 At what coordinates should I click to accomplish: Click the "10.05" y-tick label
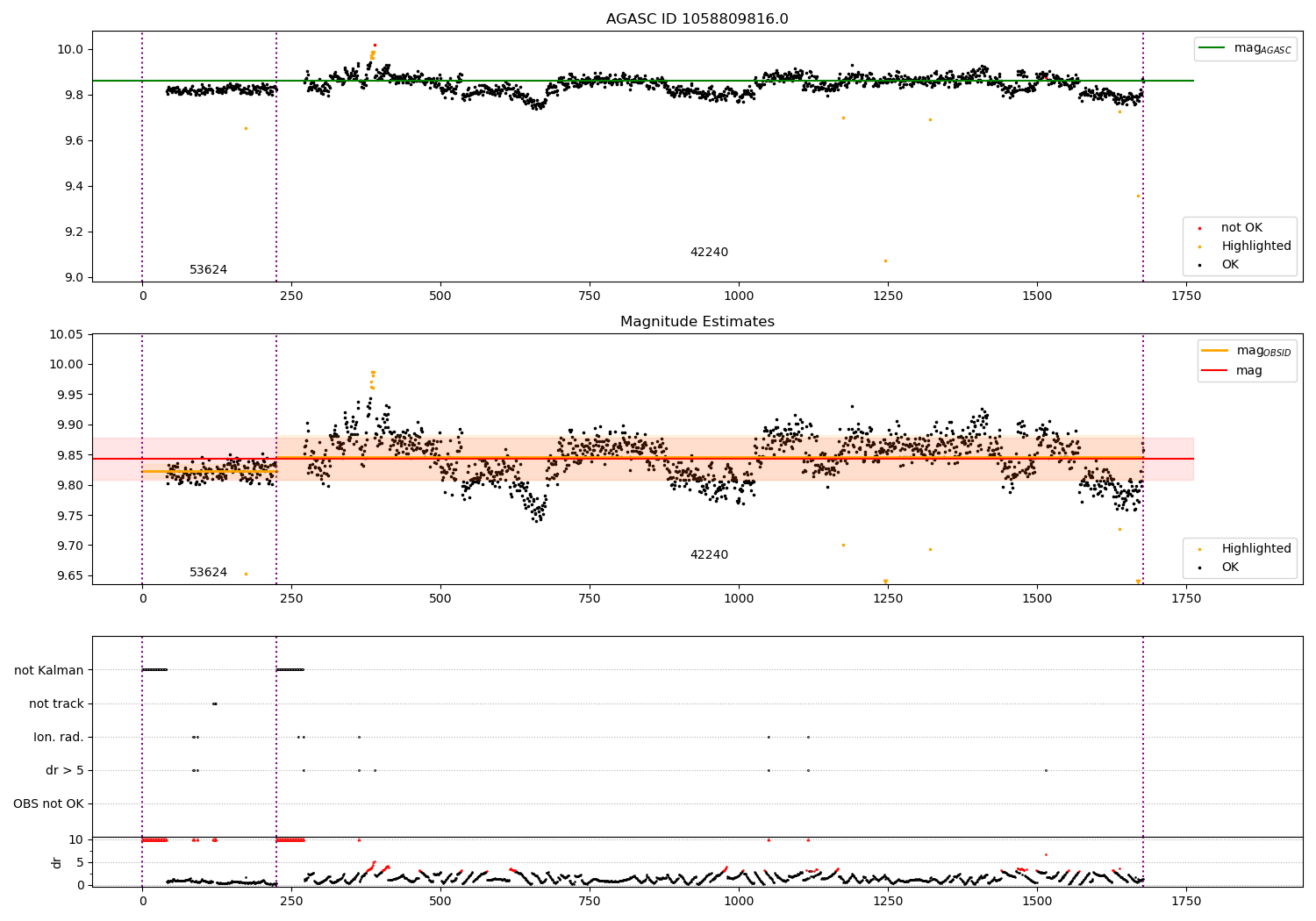pos(67,334)
